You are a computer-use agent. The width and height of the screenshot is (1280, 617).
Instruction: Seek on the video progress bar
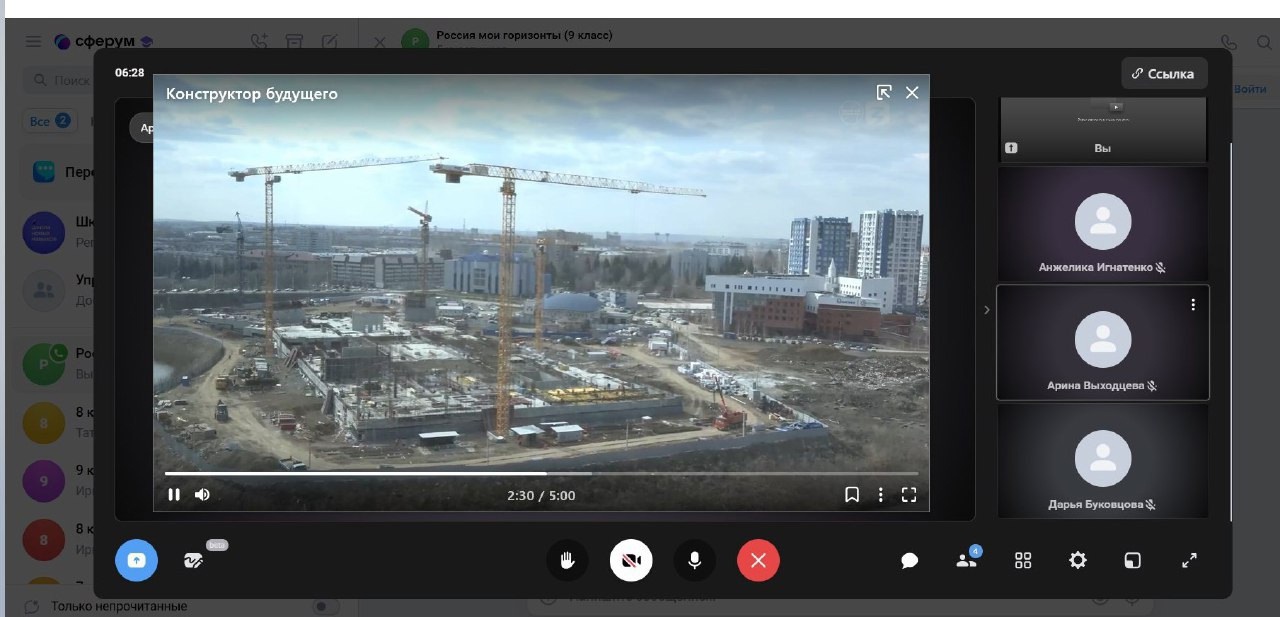541,473
